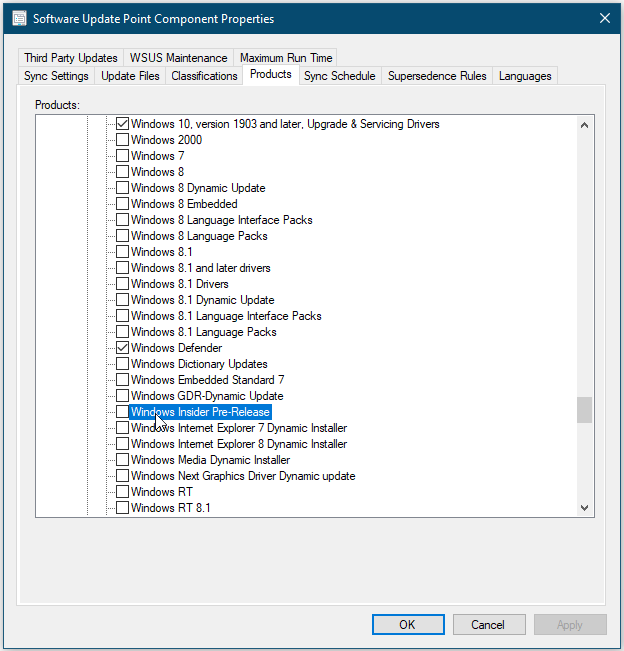Click the products list scrollbar thumb
The height and width of the screenshot is (651, 624).
[585, 410]
